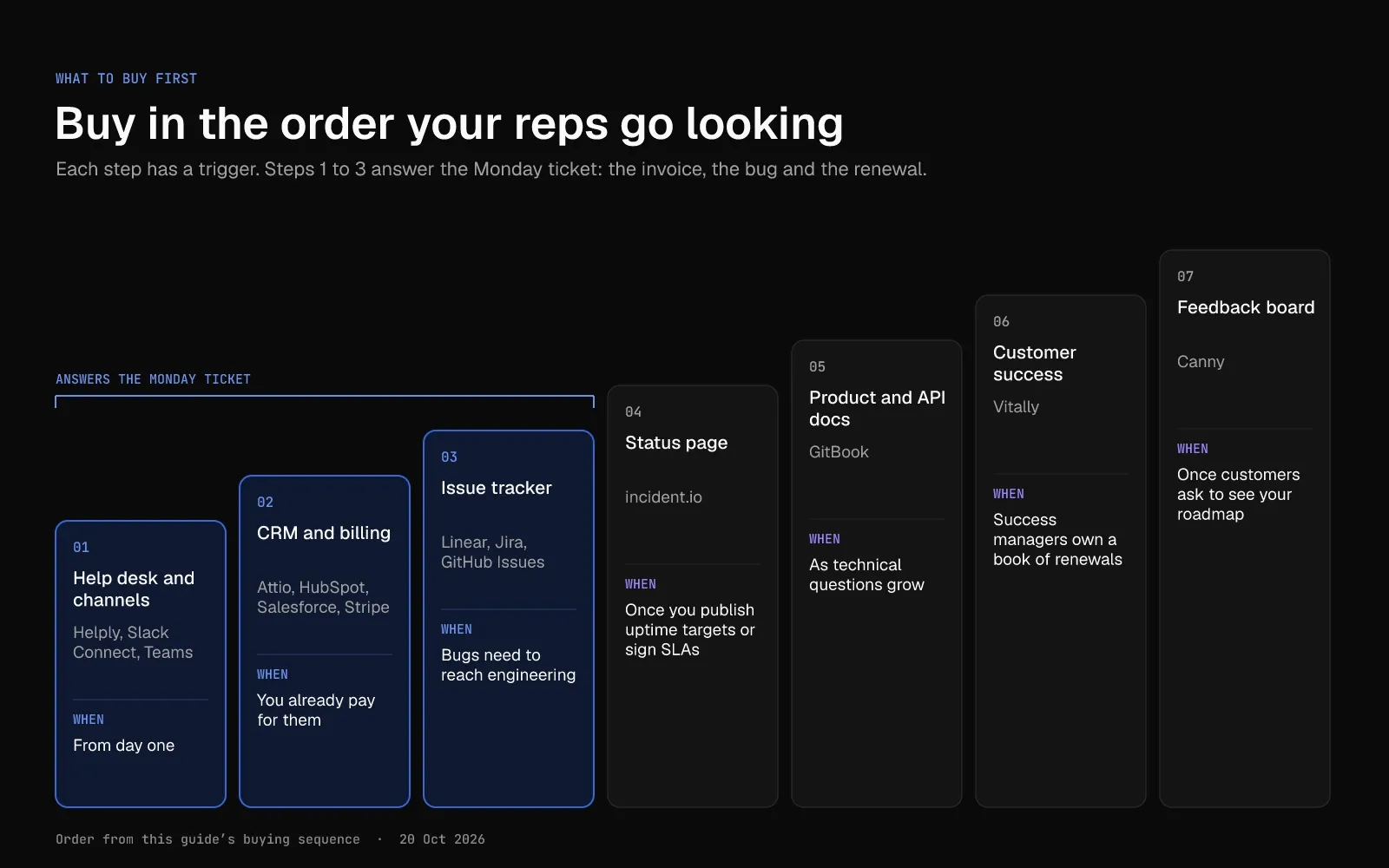Click step number "06"
The image size is (1389, 868).
(1001, 322)
